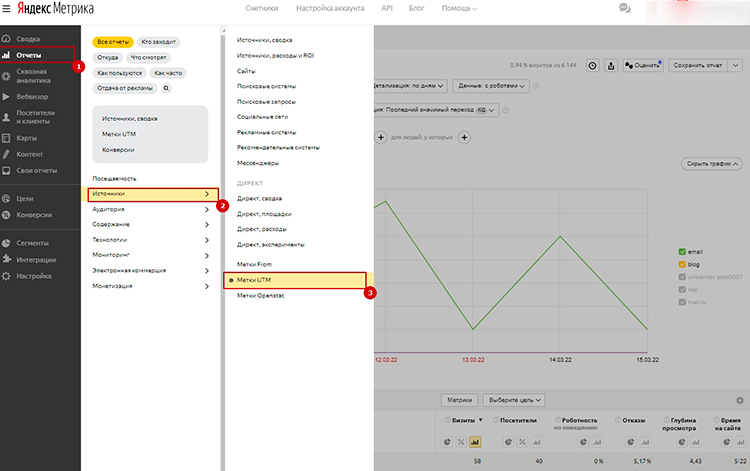Screen dimensions: 750x471
Task: Click the clock history icon above the chart
Action: point(592,65)
